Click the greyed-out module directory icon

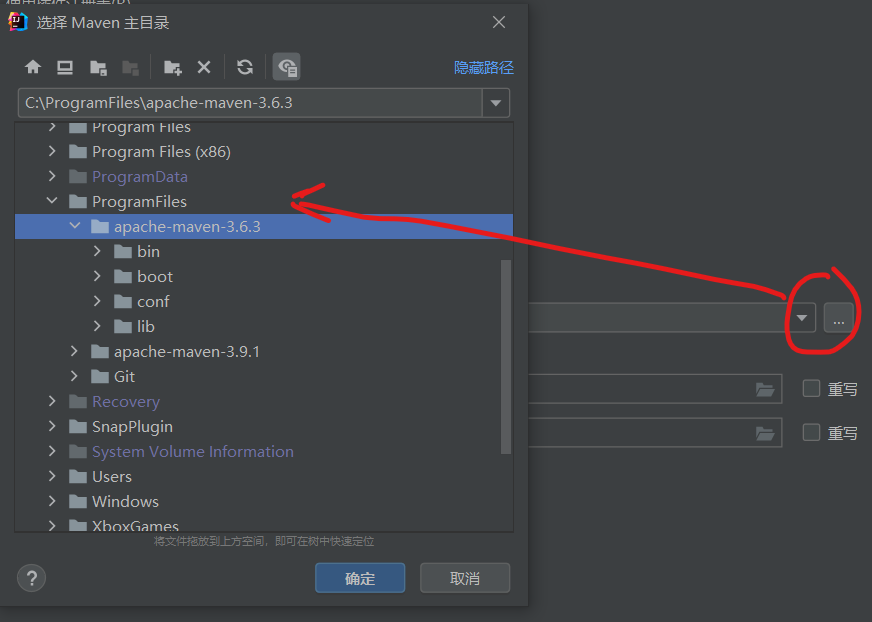tap(131, 67)
